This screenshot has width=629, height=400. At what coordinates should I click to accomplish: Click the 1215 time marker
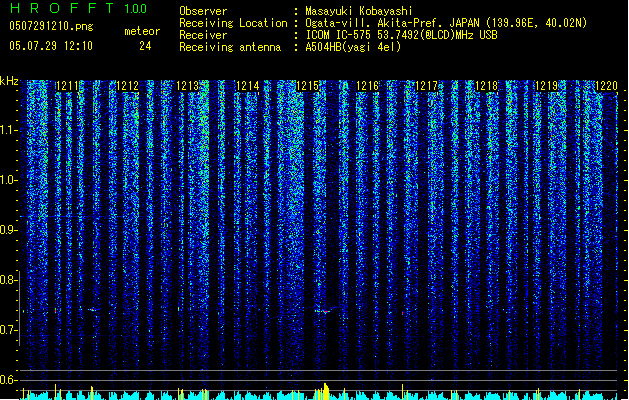(307, 85)
